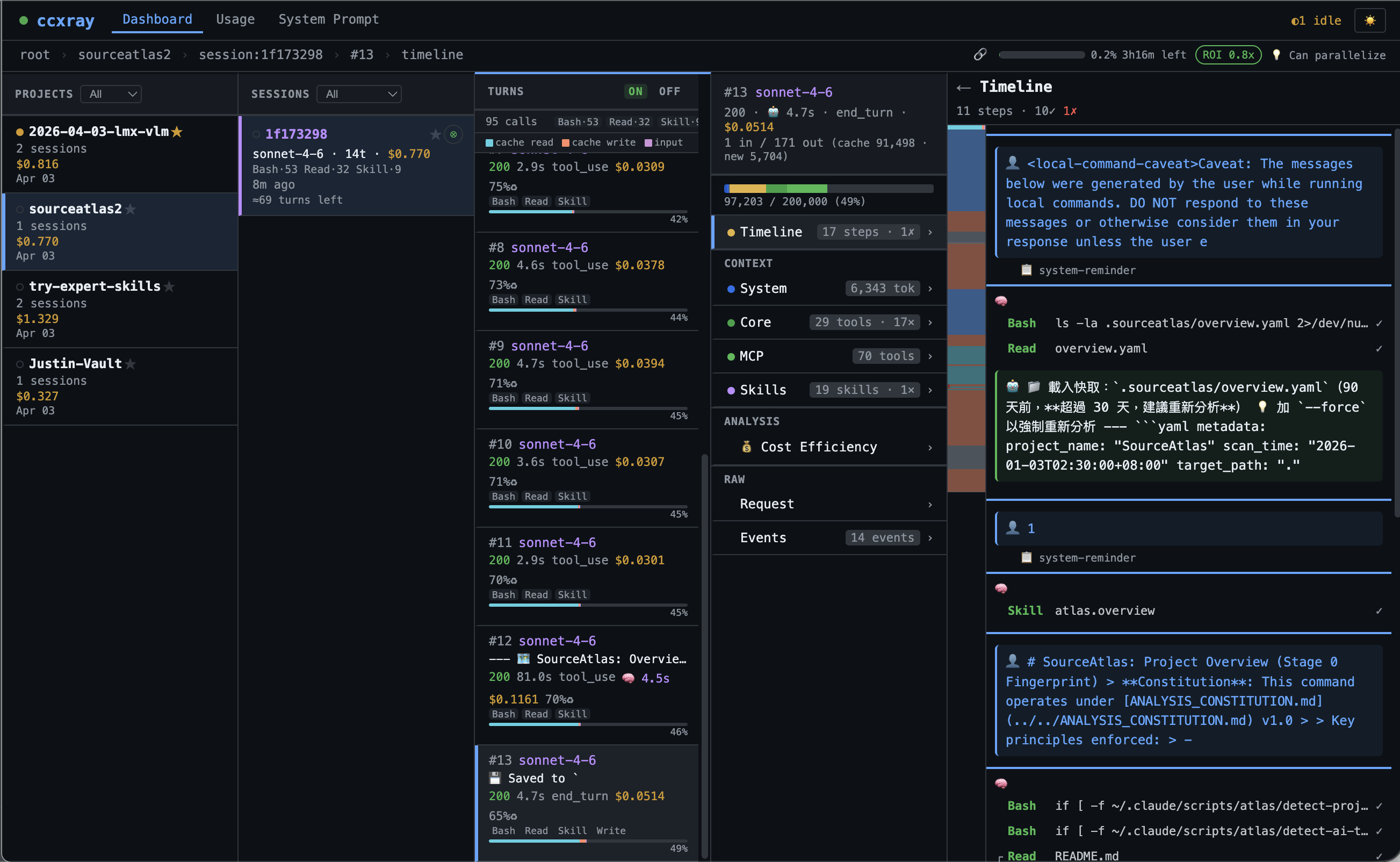Click star icon on session 1f173298

(x=435, y=134)
